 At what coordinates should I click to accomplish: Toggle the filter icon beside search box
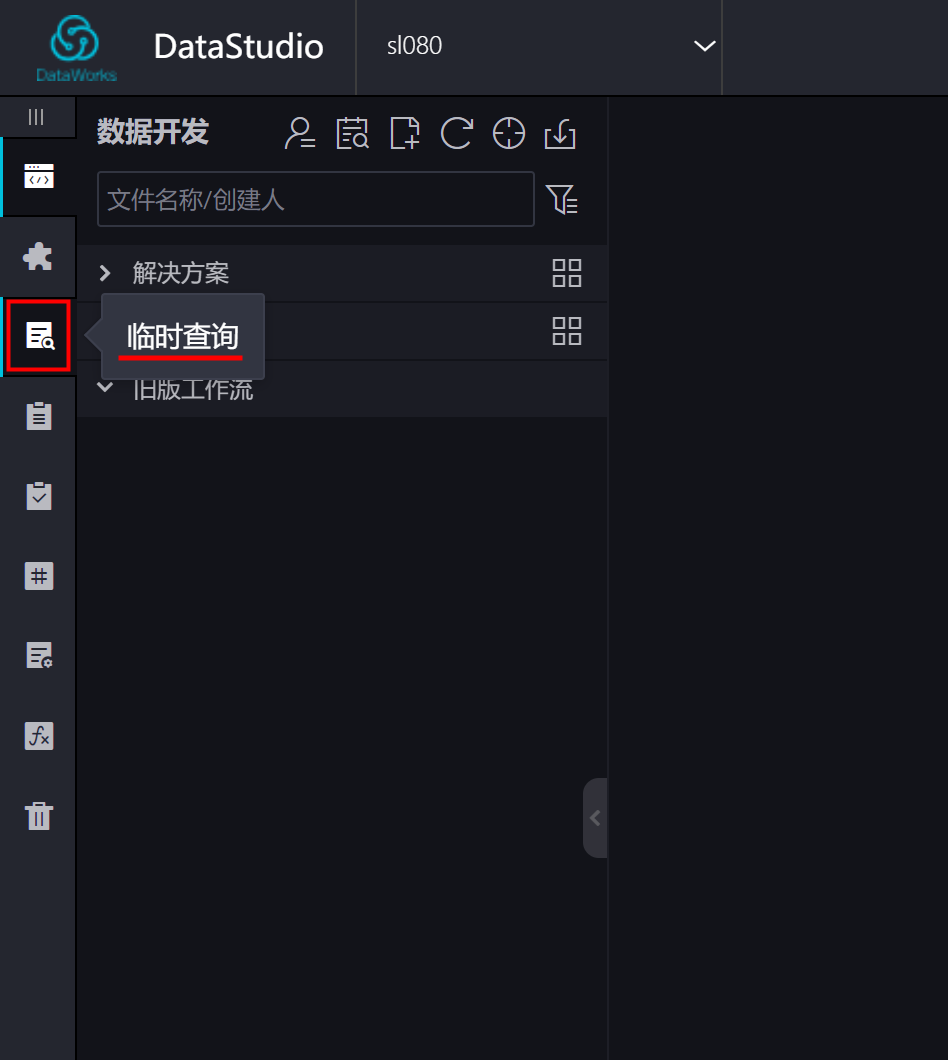point(561,199)
